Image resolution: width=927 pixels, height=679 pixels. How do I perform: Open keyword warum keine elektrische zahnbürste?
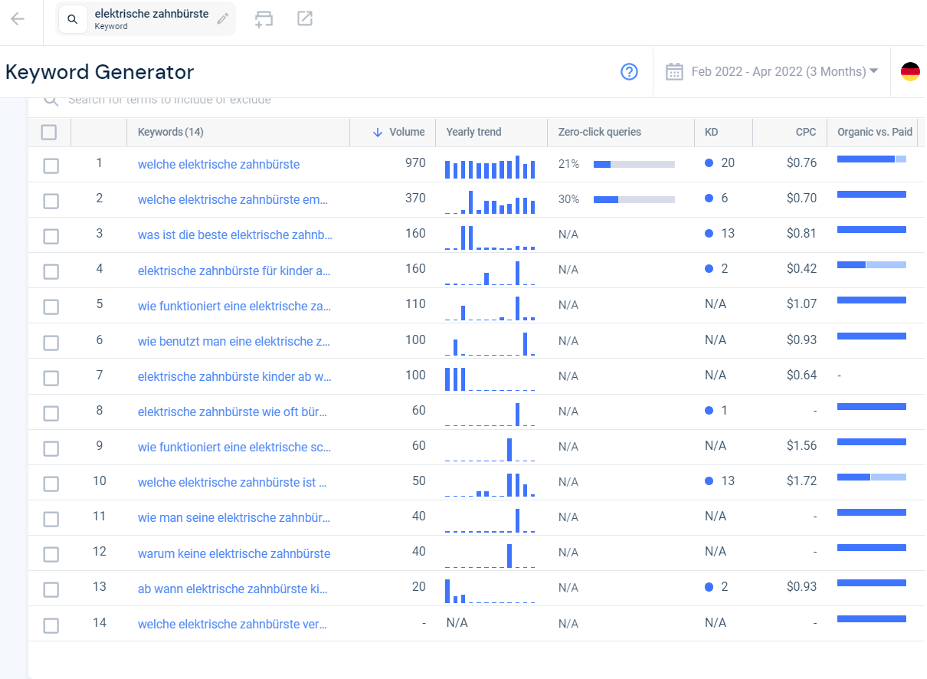[234, 554]
